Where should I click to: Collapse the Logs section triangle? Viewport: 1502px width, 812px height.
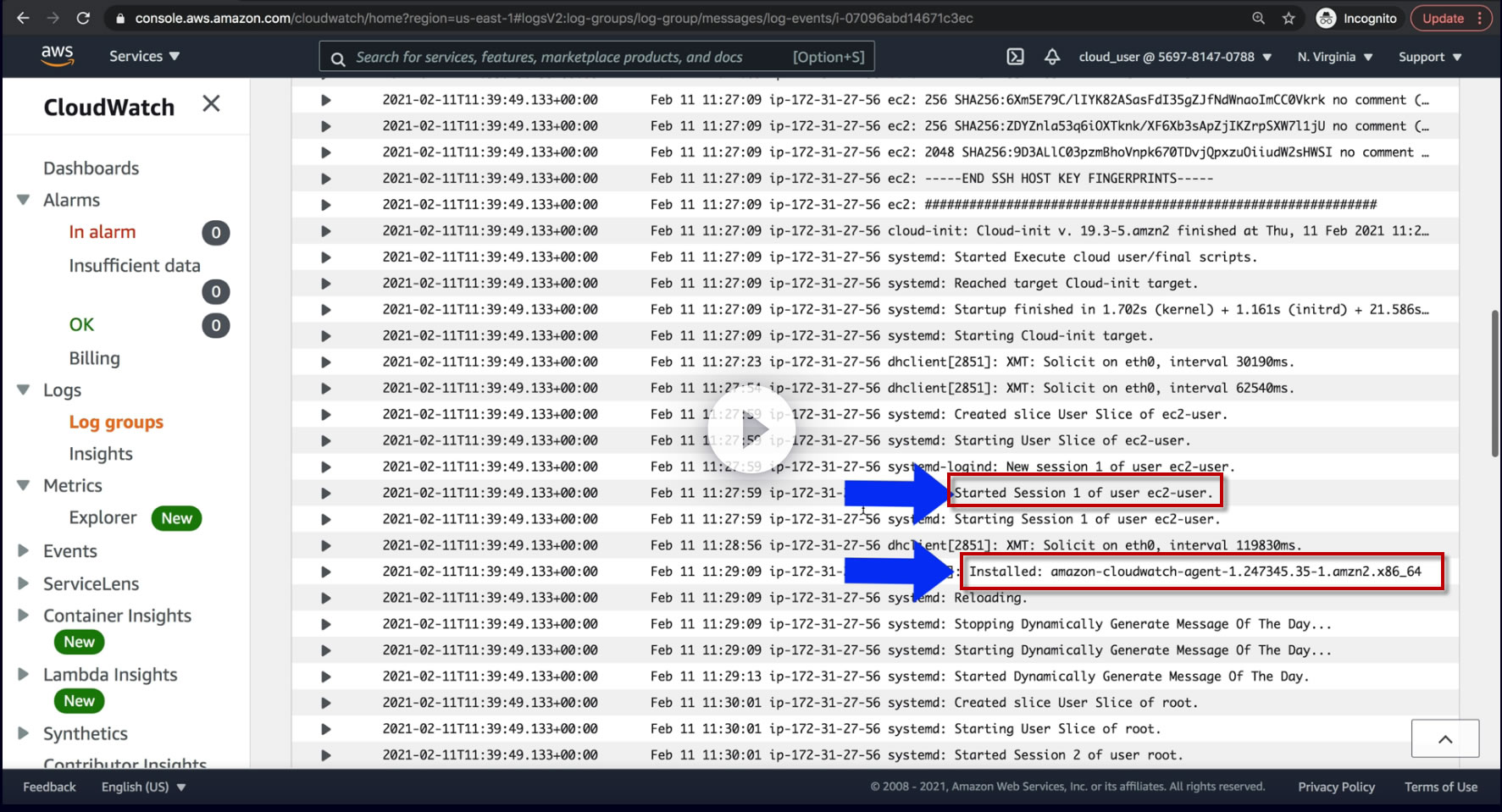point(24,389)
